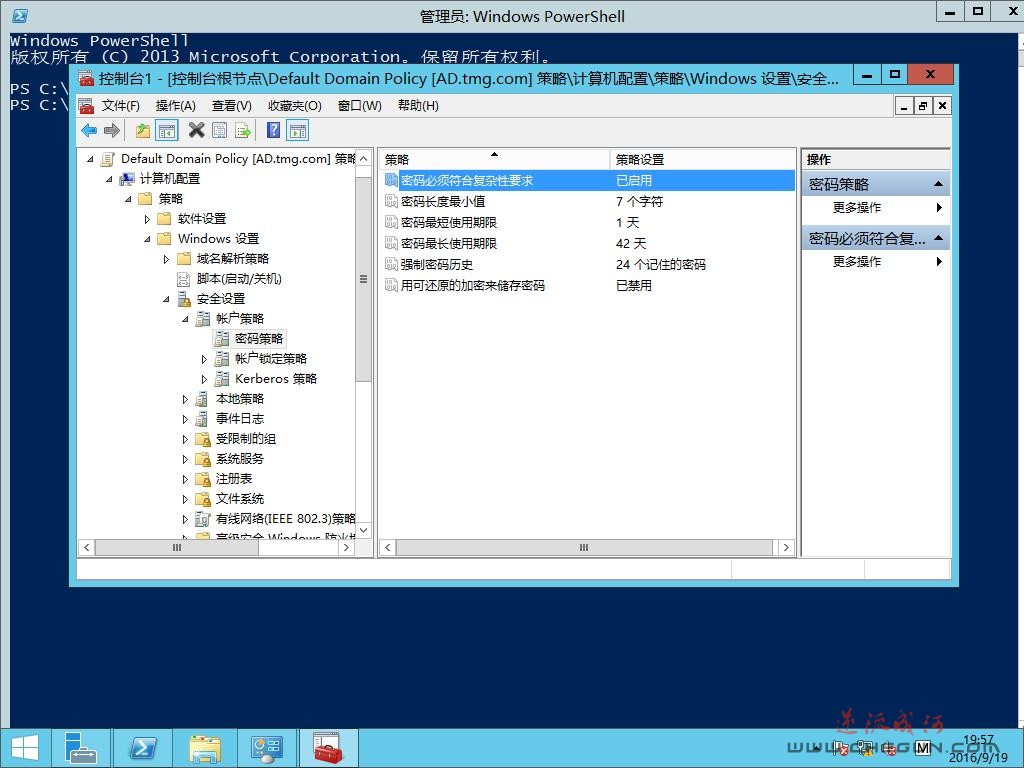The width and height of the screenshot is (1024, 768).
Task: Collapse the 密码策略 actions section
Action: click(938, 184)
